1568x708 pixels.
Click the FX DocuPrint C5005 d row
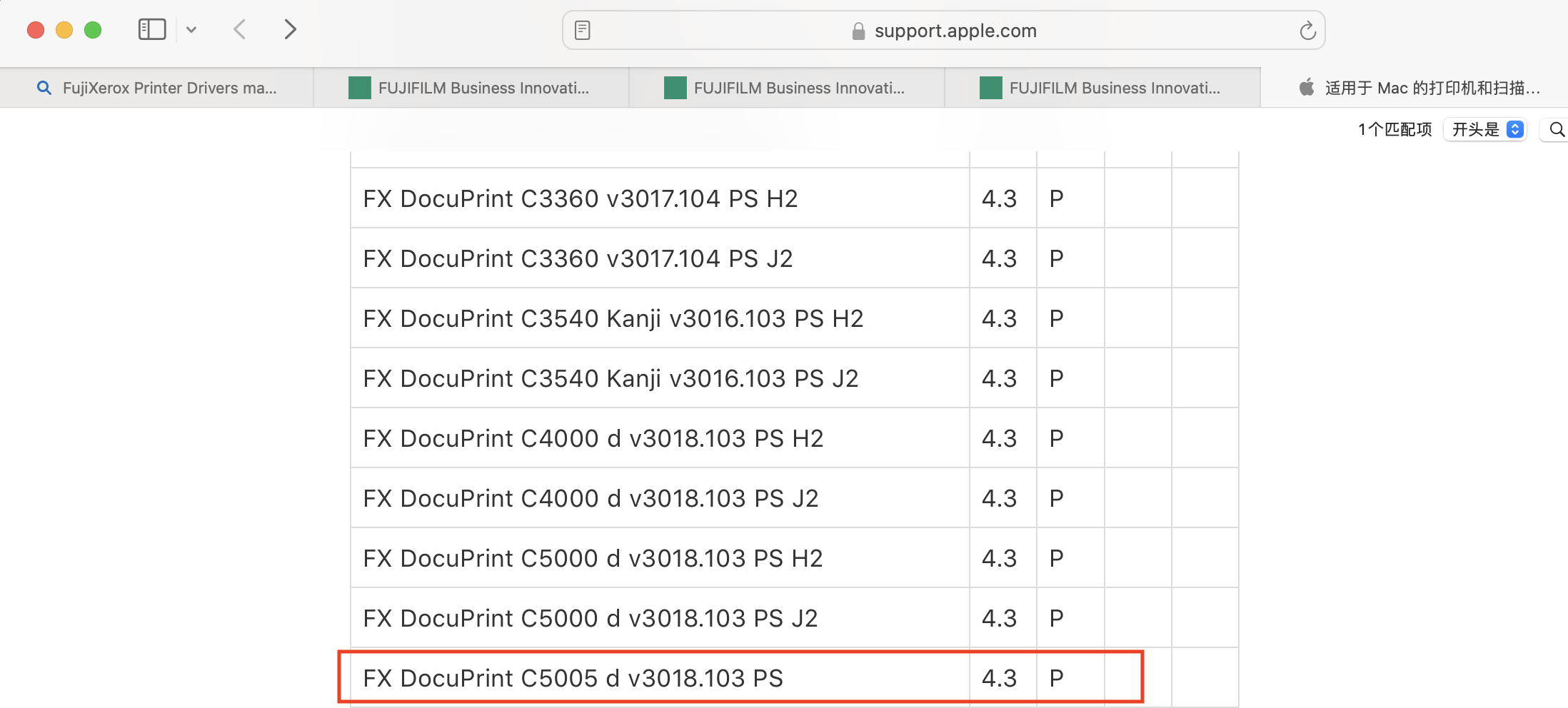coord(573,678)
